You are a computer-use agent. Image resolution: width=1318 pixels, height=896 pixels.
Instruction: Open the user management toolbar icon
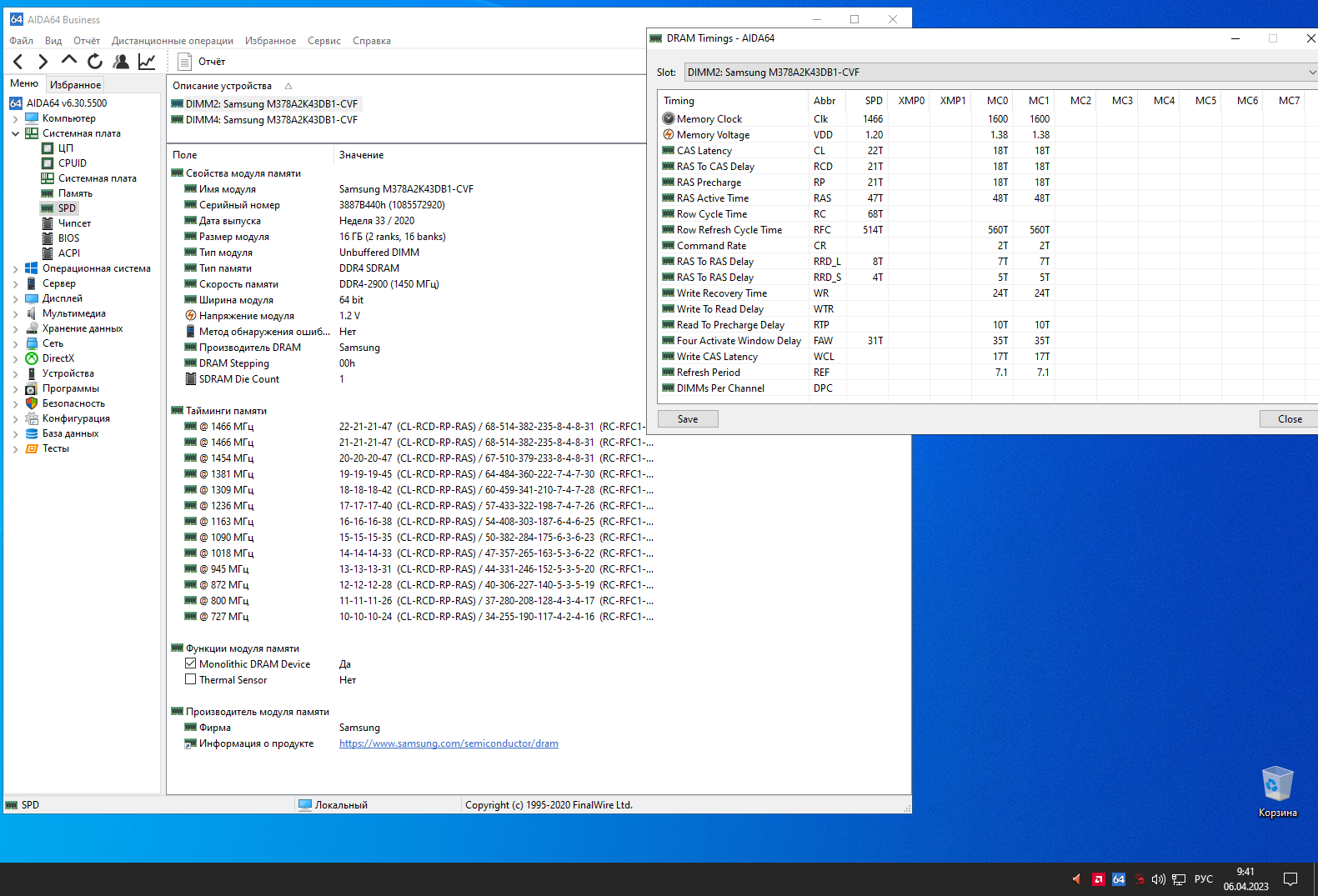point(121,61)
